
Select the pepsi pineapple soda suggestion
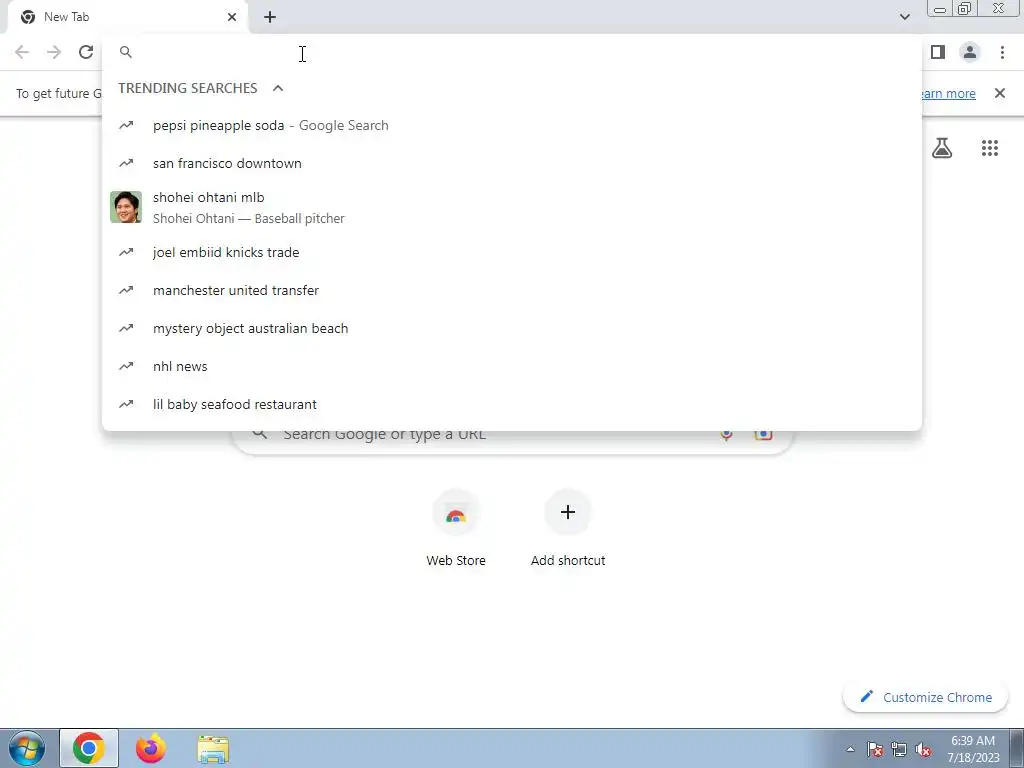click(512, 125)
